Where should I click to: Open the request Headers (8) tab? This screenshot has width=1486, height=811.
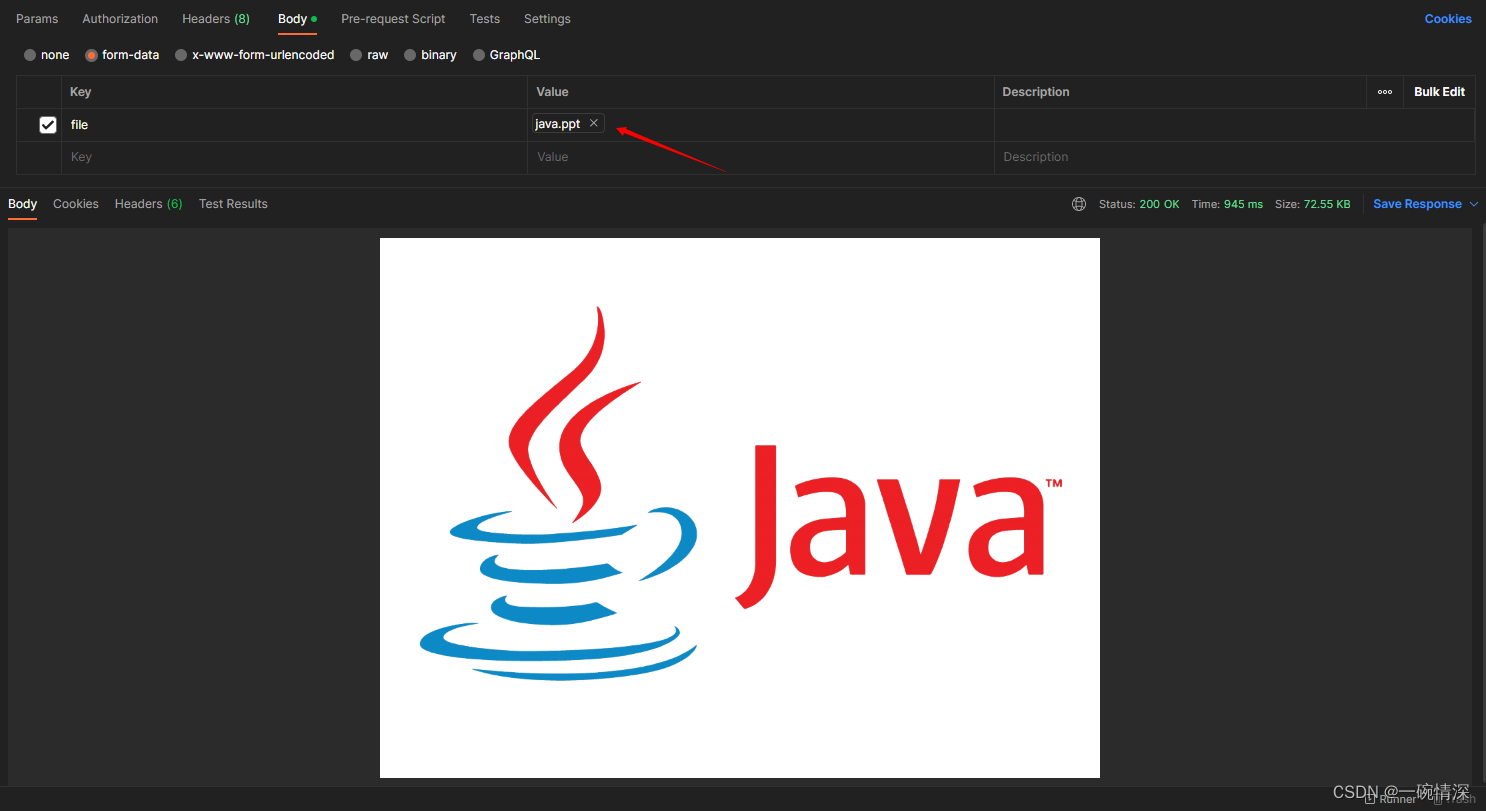[216, 19]
